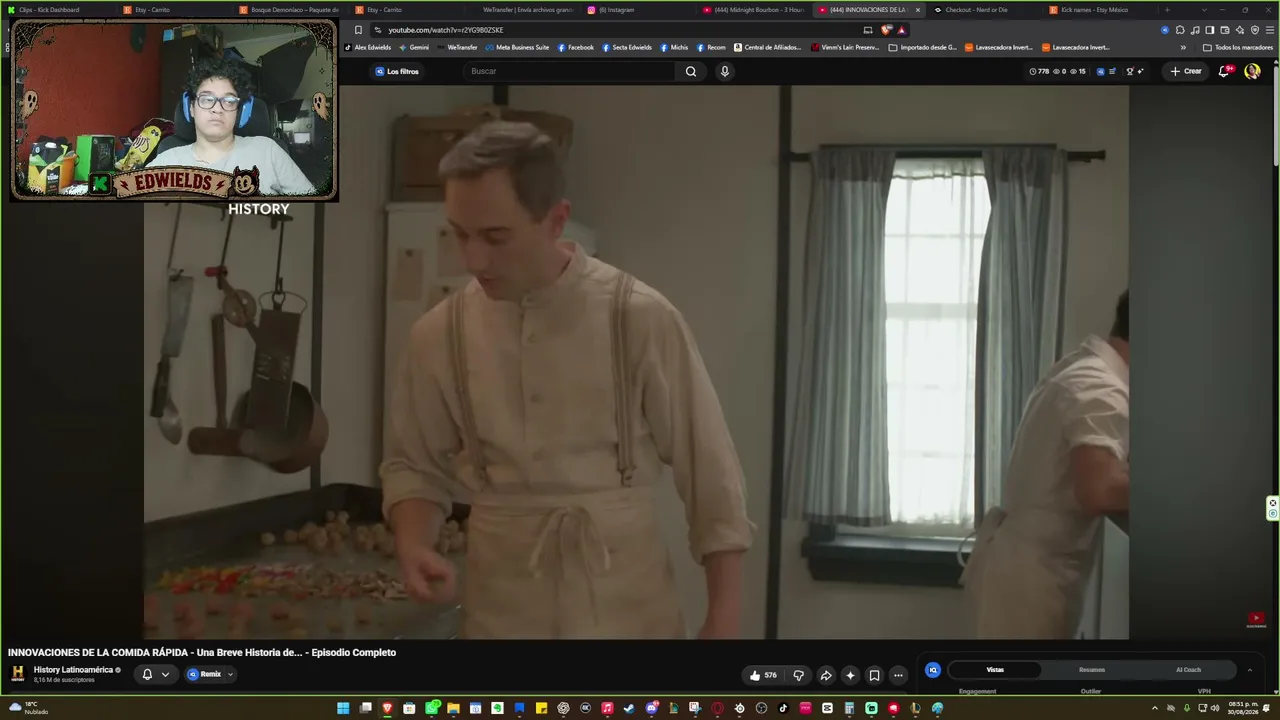
Task: Open the 'Importado desde G...' bookmarks folder
Action: (x=923, y=47)
